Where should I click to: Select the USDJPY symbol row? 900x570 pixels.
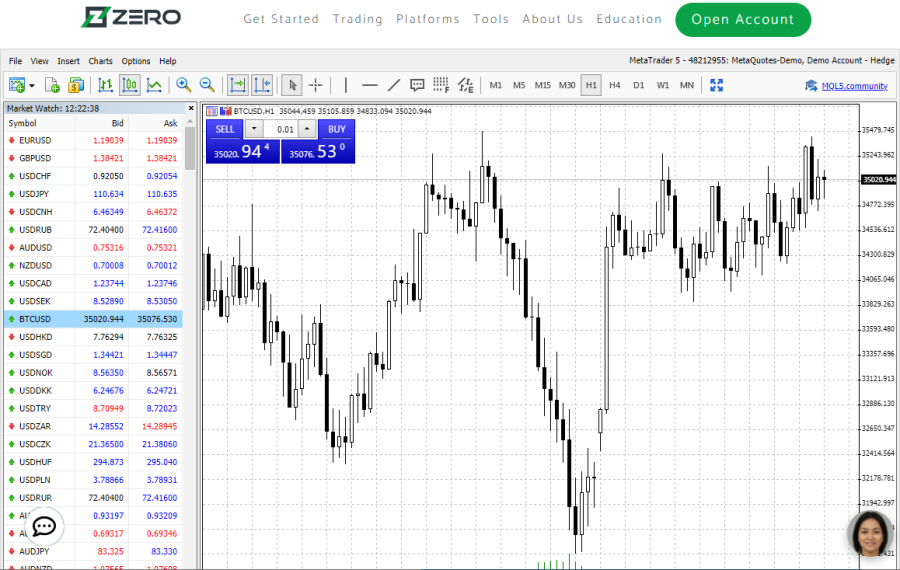pos(94,194)
